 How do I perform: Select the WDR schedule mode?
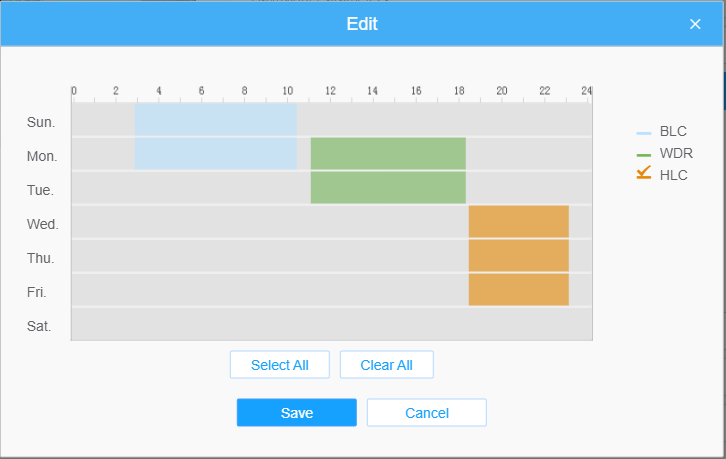(664, 153)
